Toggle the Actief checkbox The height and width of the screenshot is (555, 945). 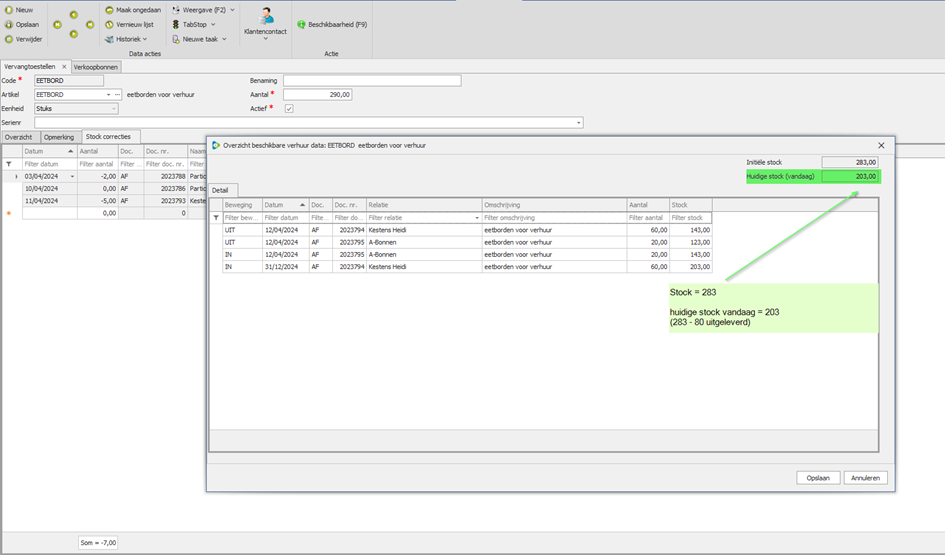(x=289, y=109)
